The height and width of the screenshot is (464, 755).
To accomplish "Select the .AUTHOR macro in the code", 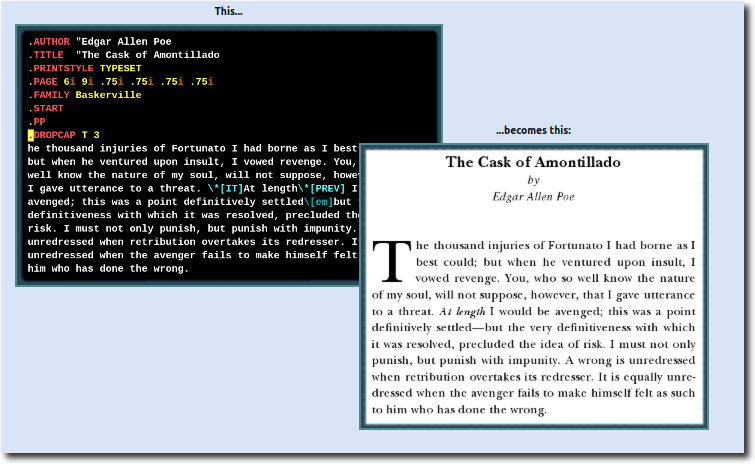I will tap(50, 41).
